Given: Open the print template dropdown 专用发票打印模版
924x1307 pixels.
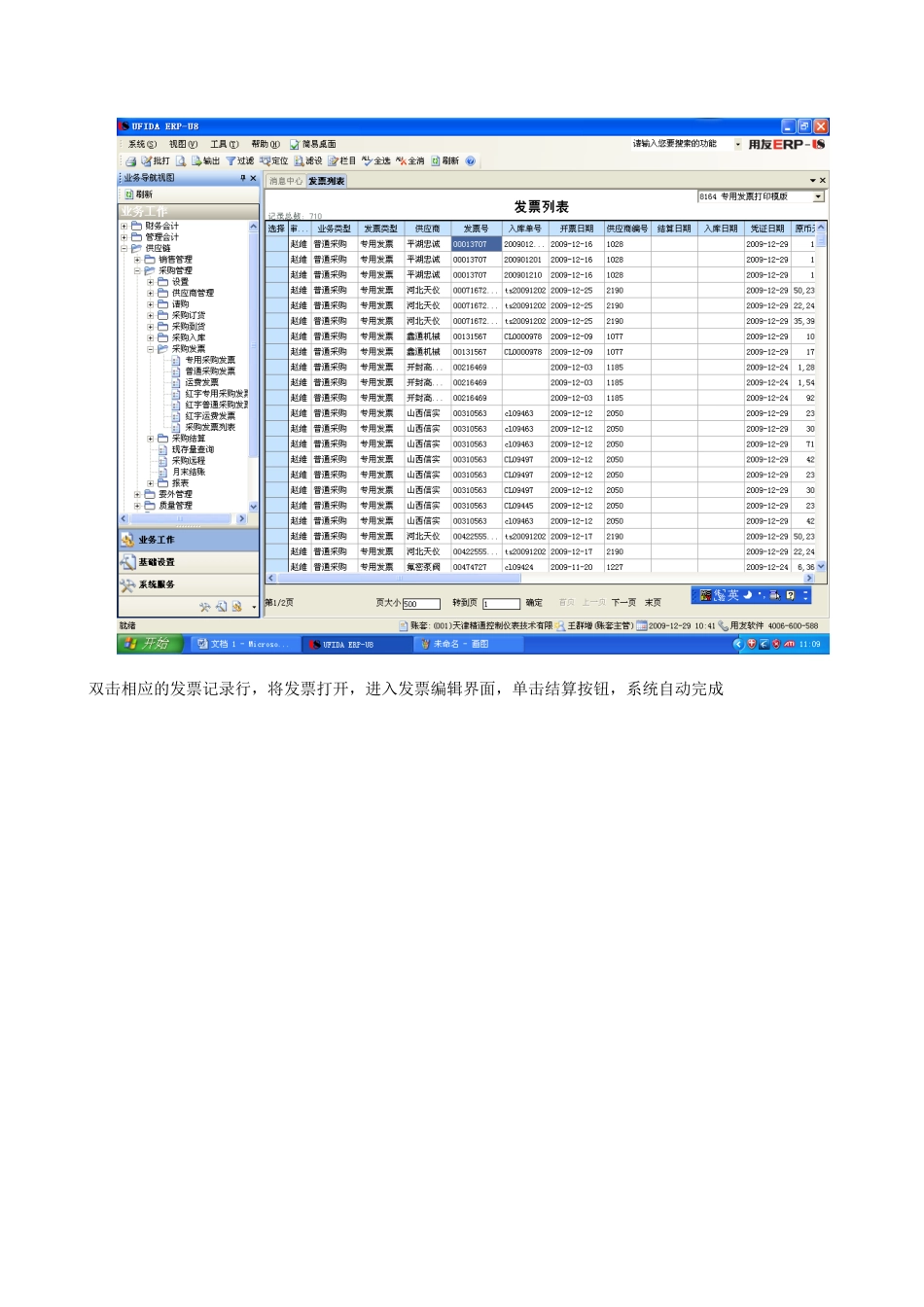Looking at the screenshot, I should [818, 196].
